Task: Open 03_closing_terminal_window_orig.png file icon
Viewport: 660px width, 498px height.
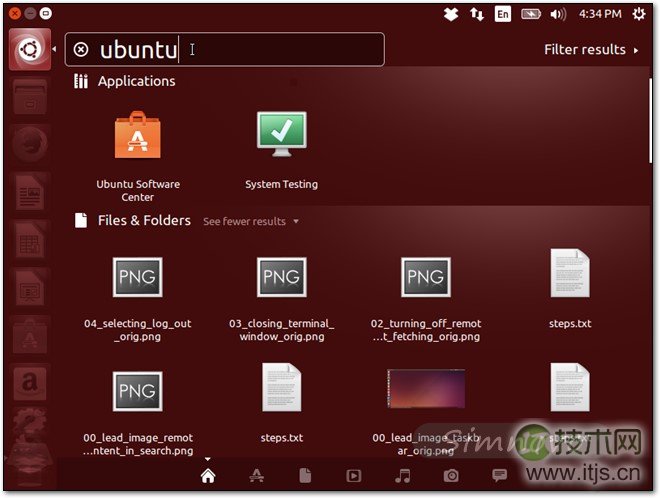Action: [x=282, y=277]
